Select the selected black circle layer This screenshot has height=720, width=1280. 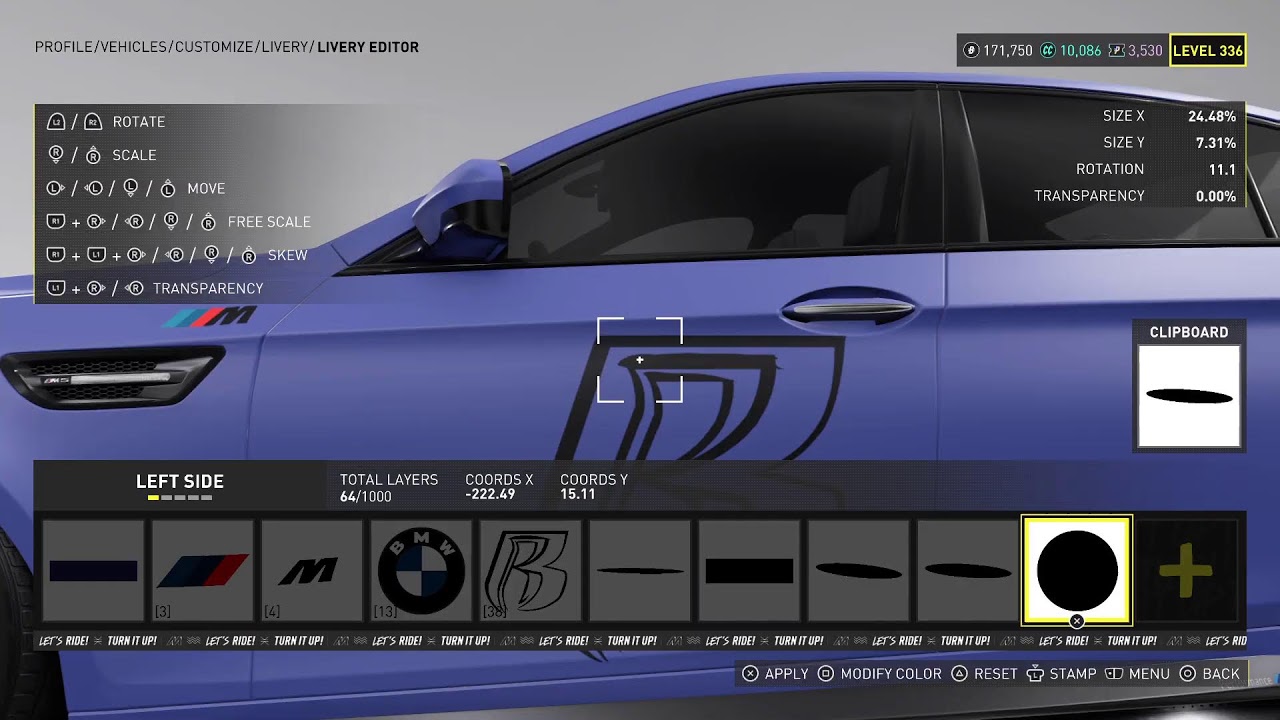pyautogui.click(x=1077, y=571)
